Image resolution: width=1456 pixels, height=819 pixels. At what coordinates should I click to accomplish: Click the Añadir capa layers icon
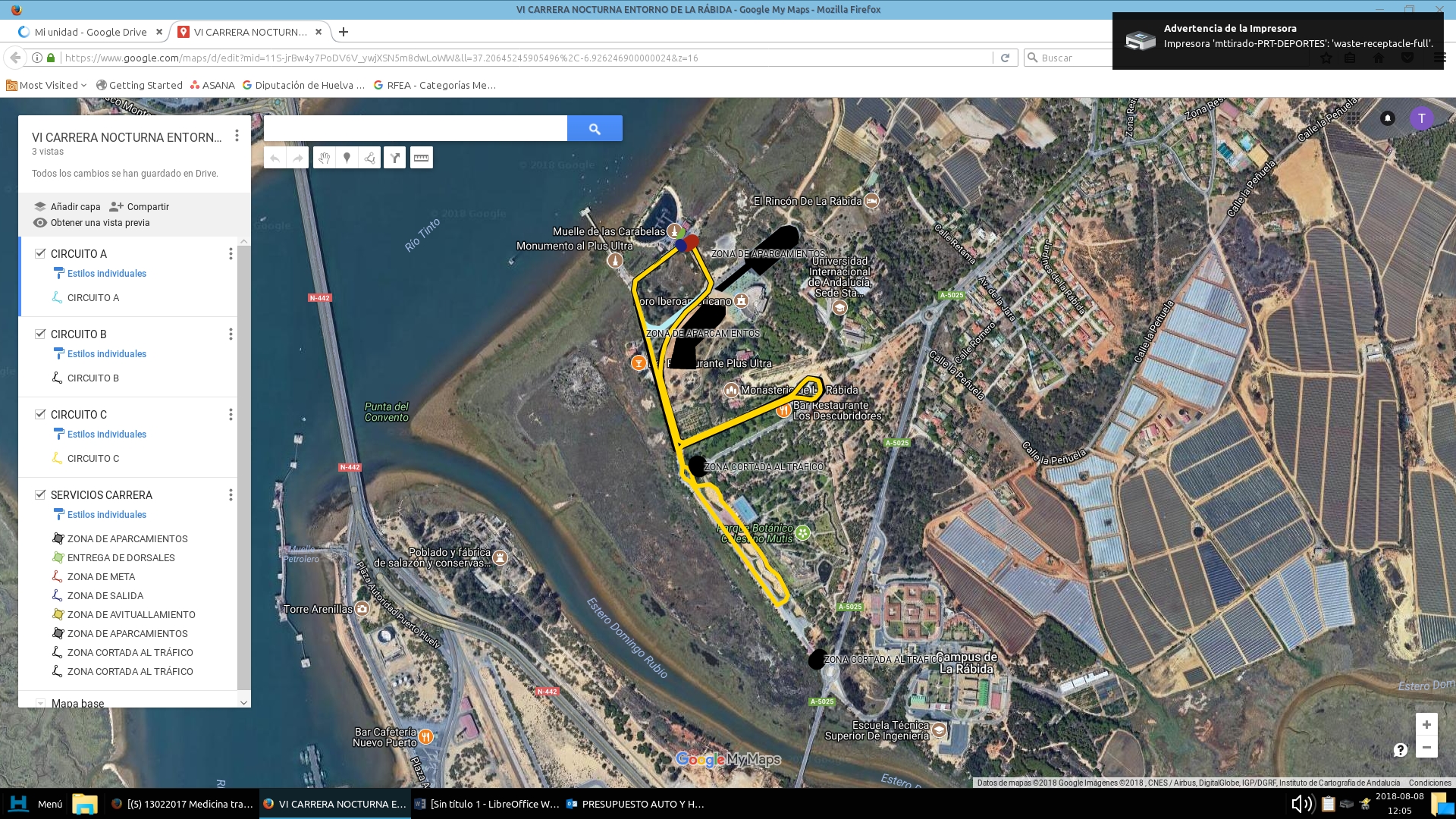[x=40, y=206]
